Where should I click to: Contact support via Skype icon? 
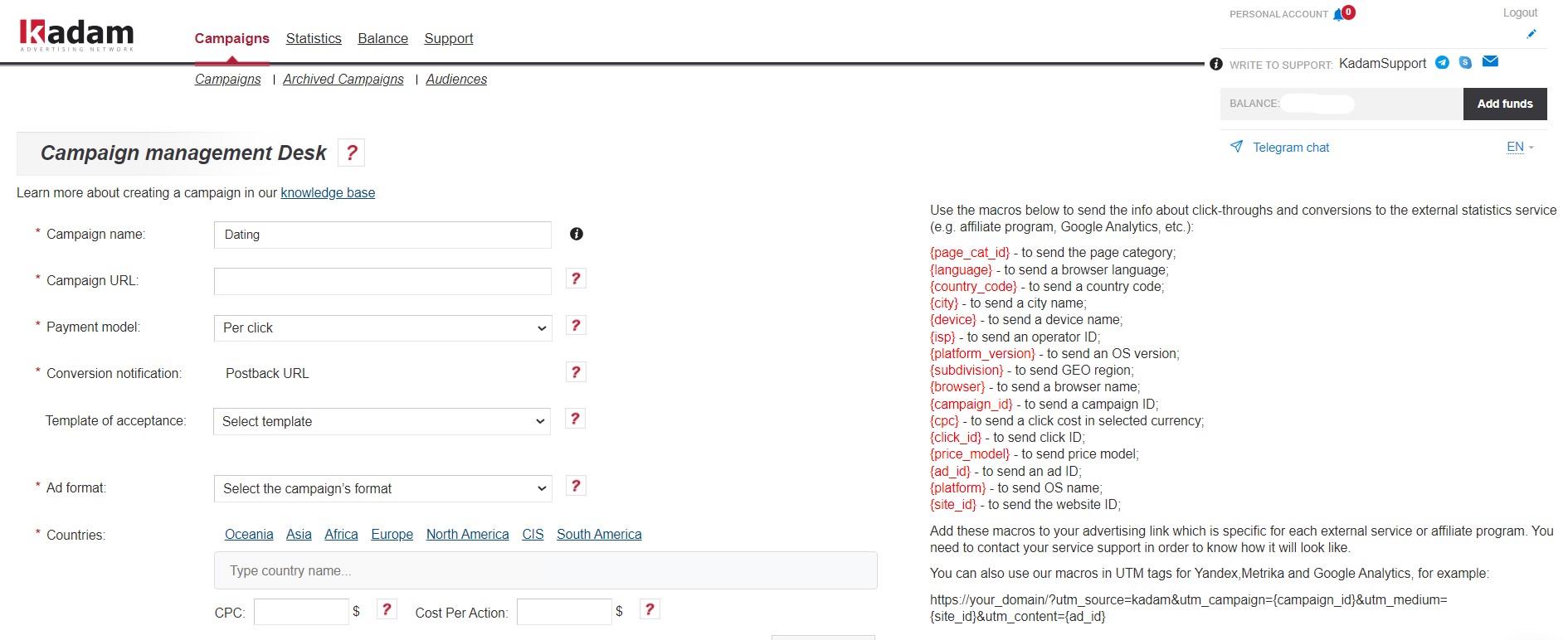click(1465, 62)
